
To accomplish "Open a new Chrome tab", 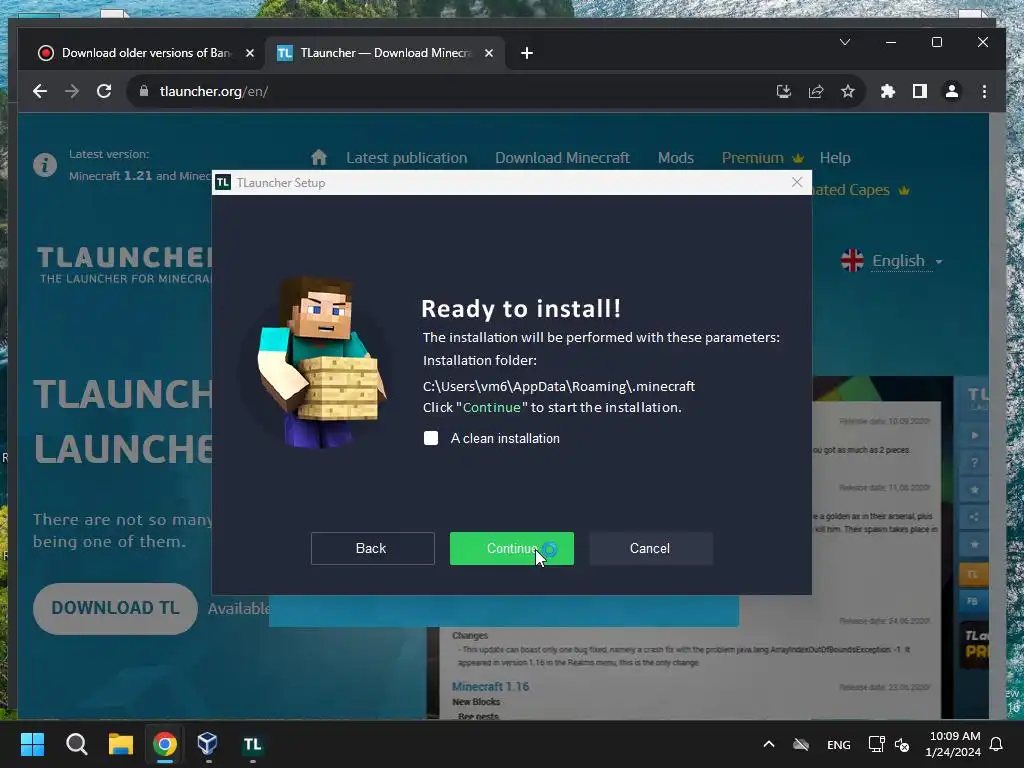I will (x=527, y=53).
